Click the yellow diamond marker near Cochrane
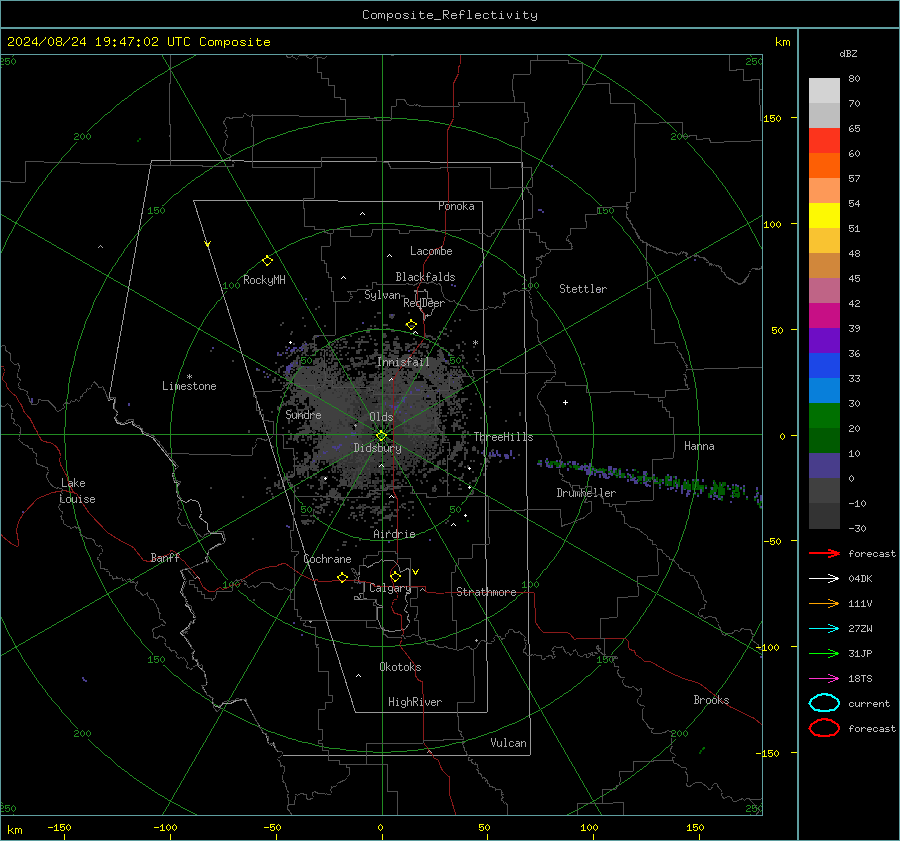900x841 pixels. [343, 577]
